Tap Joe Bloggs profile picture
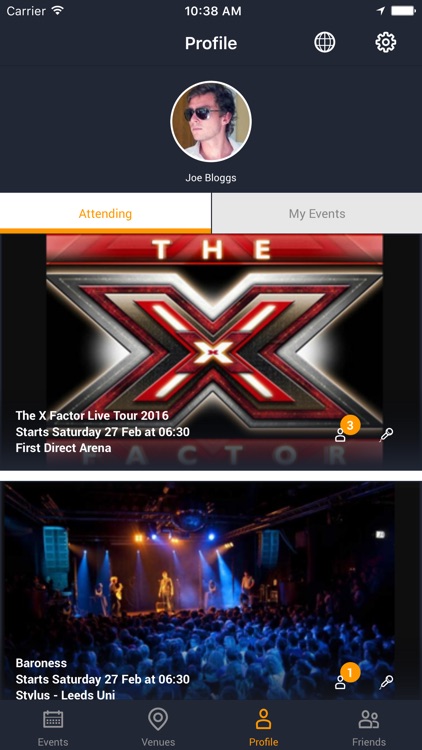Screen dimensions: 422x750 (211, 121)
